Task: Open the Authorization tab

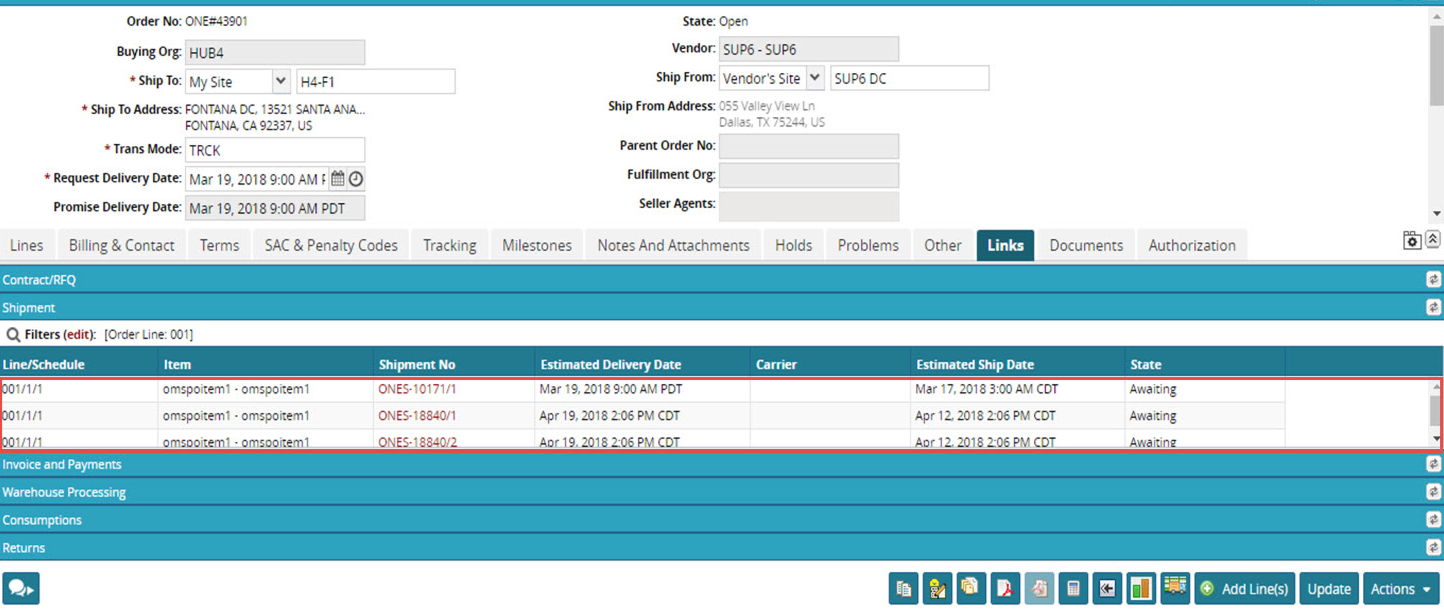Action: [x=1192, y=245]
